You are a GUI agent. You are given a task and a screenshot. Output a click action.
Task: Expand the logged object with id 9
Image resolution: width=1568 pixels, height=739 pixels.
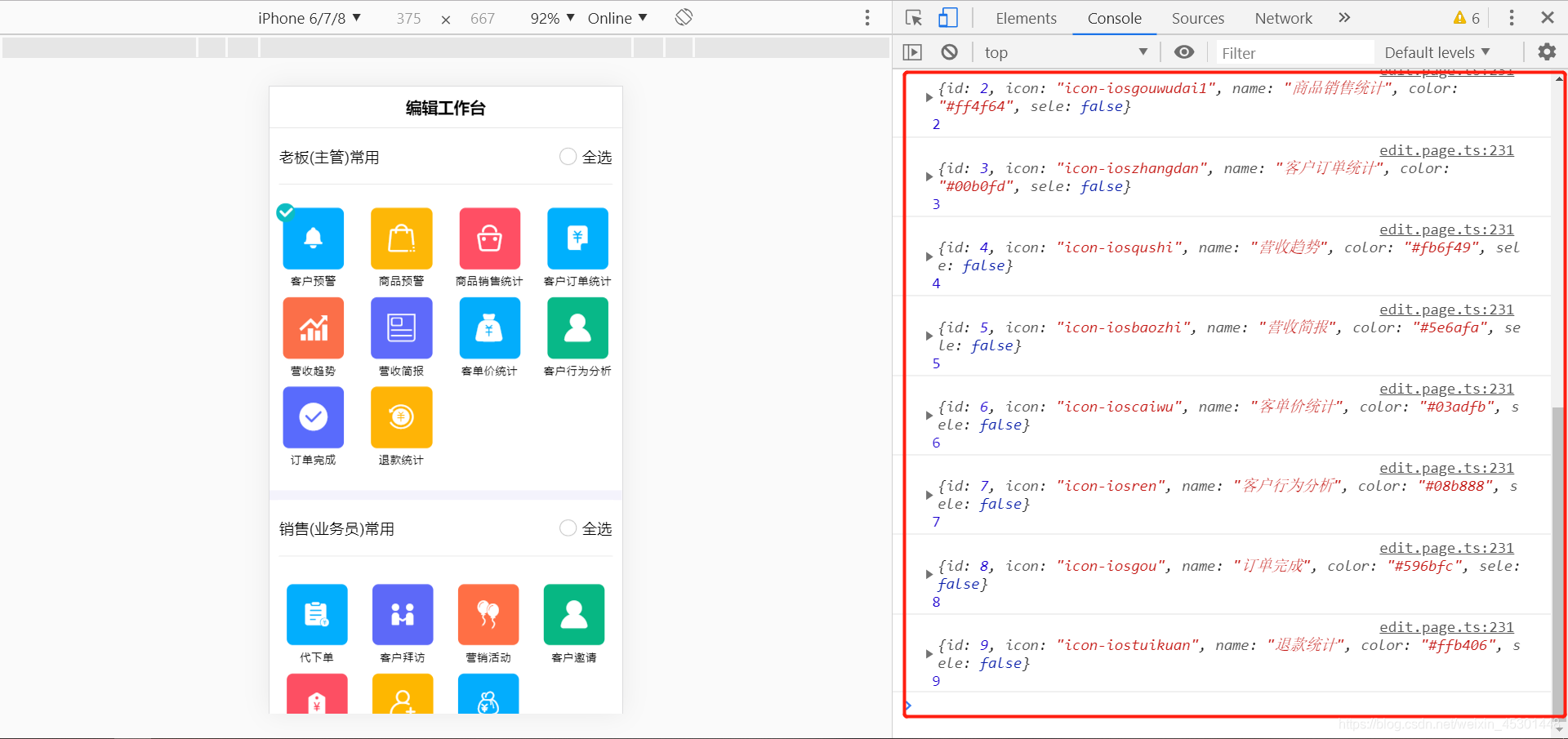(x=929, y=654)
